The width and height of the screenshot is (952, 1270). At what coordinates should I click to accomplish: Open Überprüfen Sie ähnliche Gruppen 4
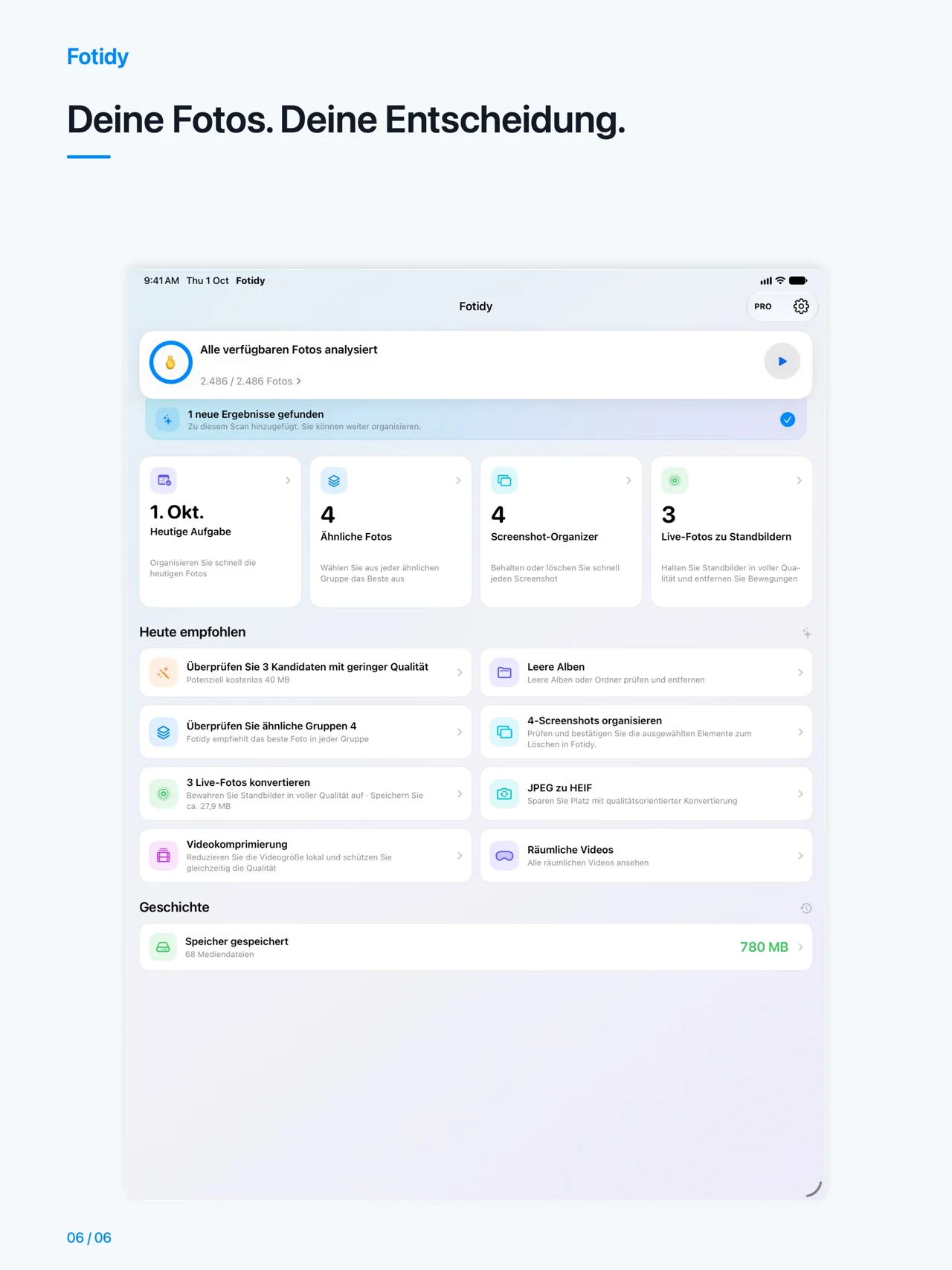[x=306, y=732]
